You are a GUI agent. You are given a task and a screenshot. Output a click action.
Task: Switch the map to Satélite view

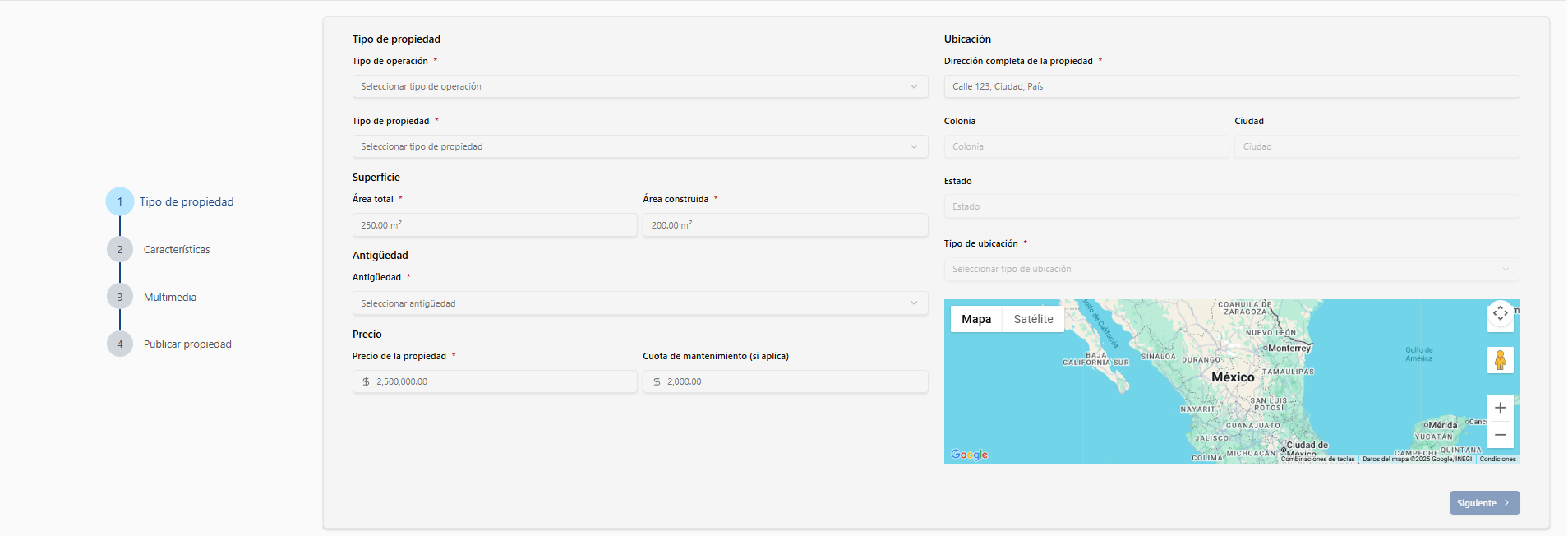(1033, 319)
